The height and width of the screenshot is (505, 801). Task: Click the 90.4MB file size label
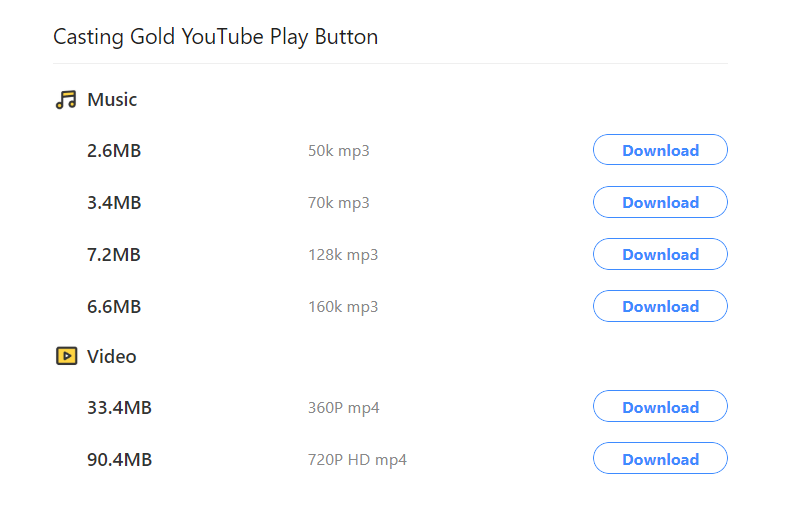tap(120, 460)
